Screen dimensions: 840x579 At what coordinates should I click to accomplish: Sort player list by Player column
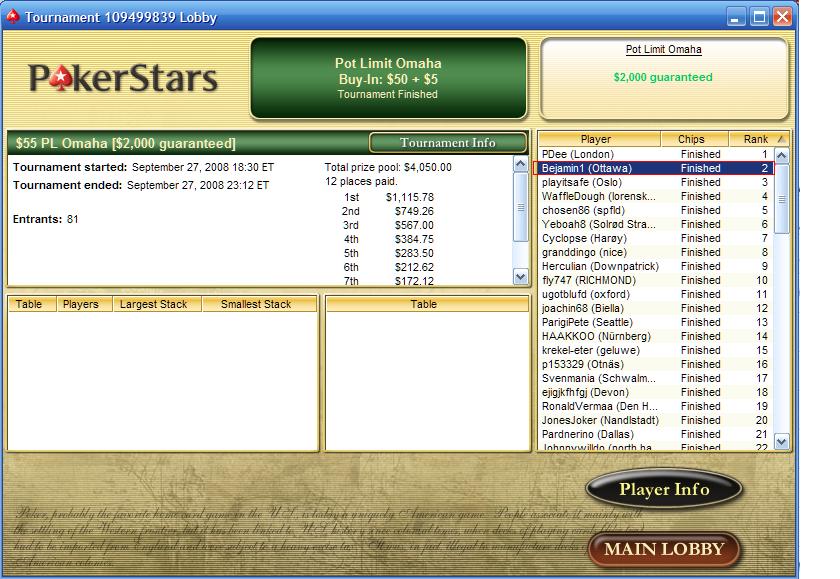coord(599,139)
